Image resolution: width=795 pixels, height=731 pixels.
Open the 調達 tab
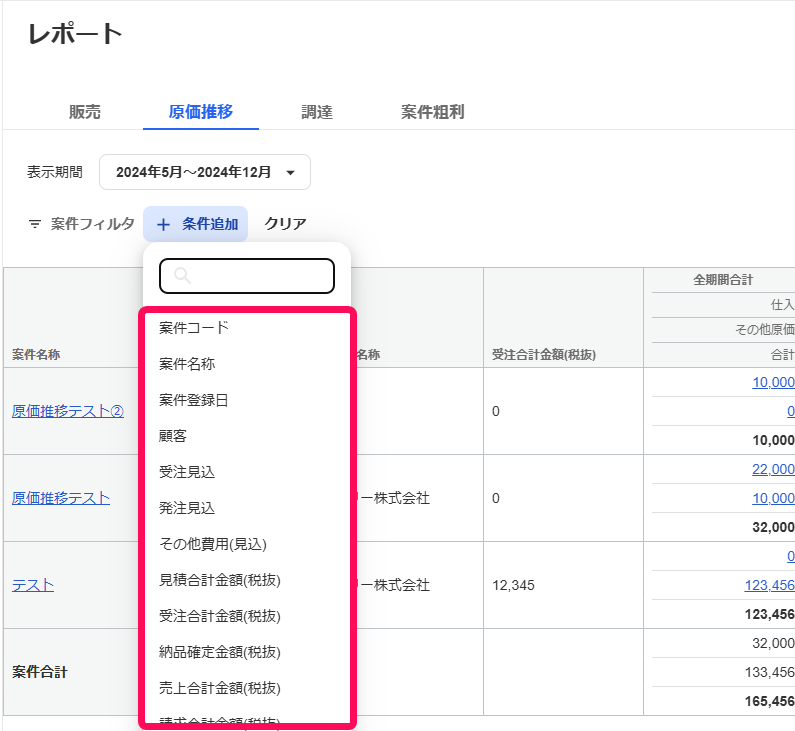[317, 112]
